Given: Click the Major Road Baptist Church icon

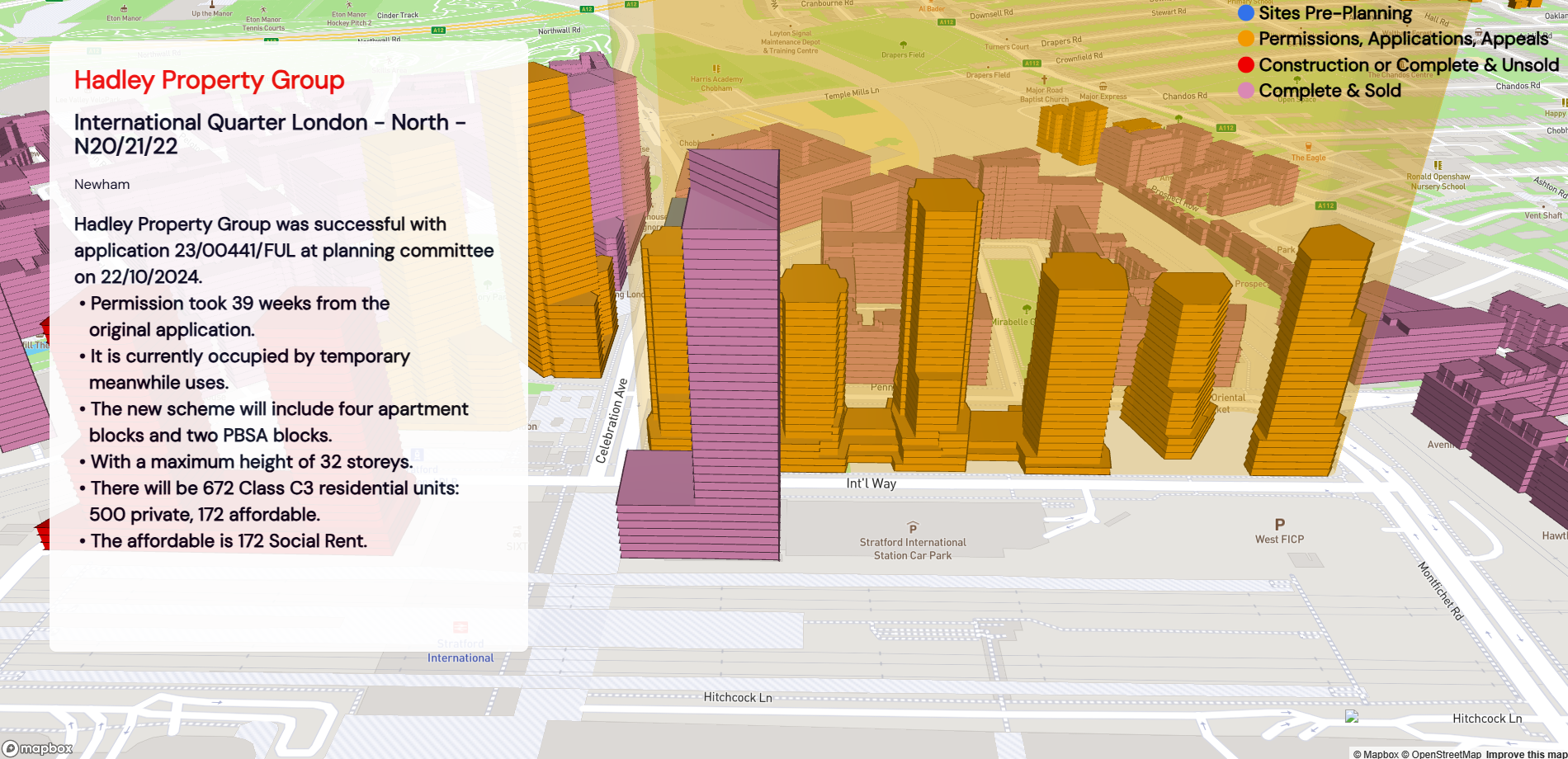Looking at the screenshot, I should pos(1044,80).
